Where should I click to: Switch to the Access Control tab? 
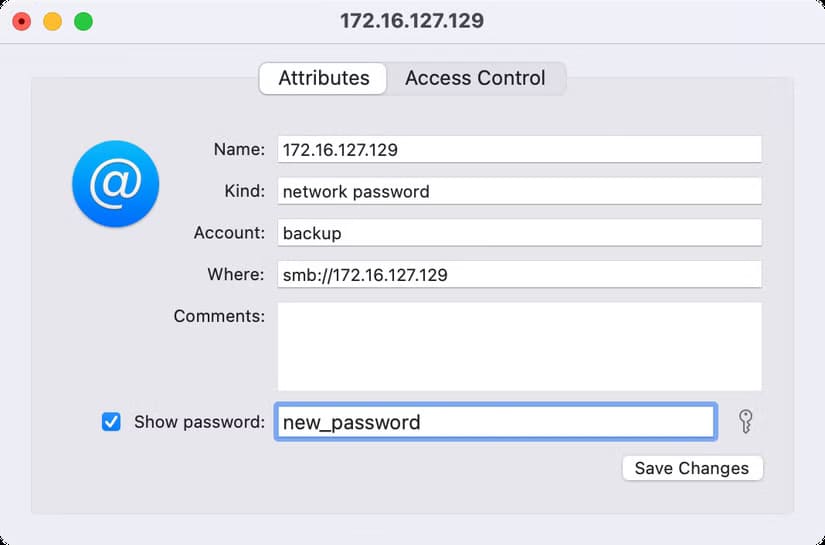(x=475, y=78)
